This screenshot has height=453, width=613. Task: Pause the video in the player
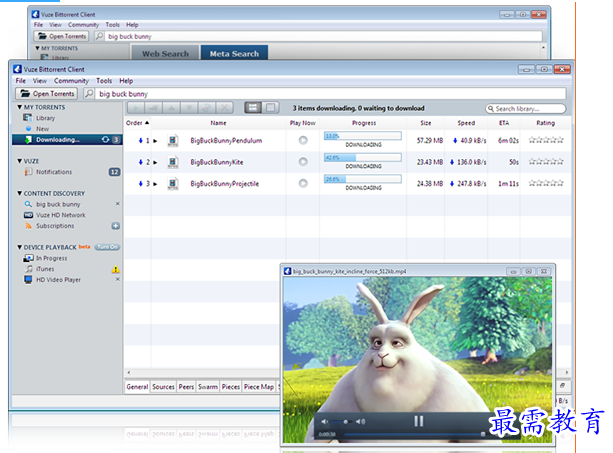coord(419,421)
